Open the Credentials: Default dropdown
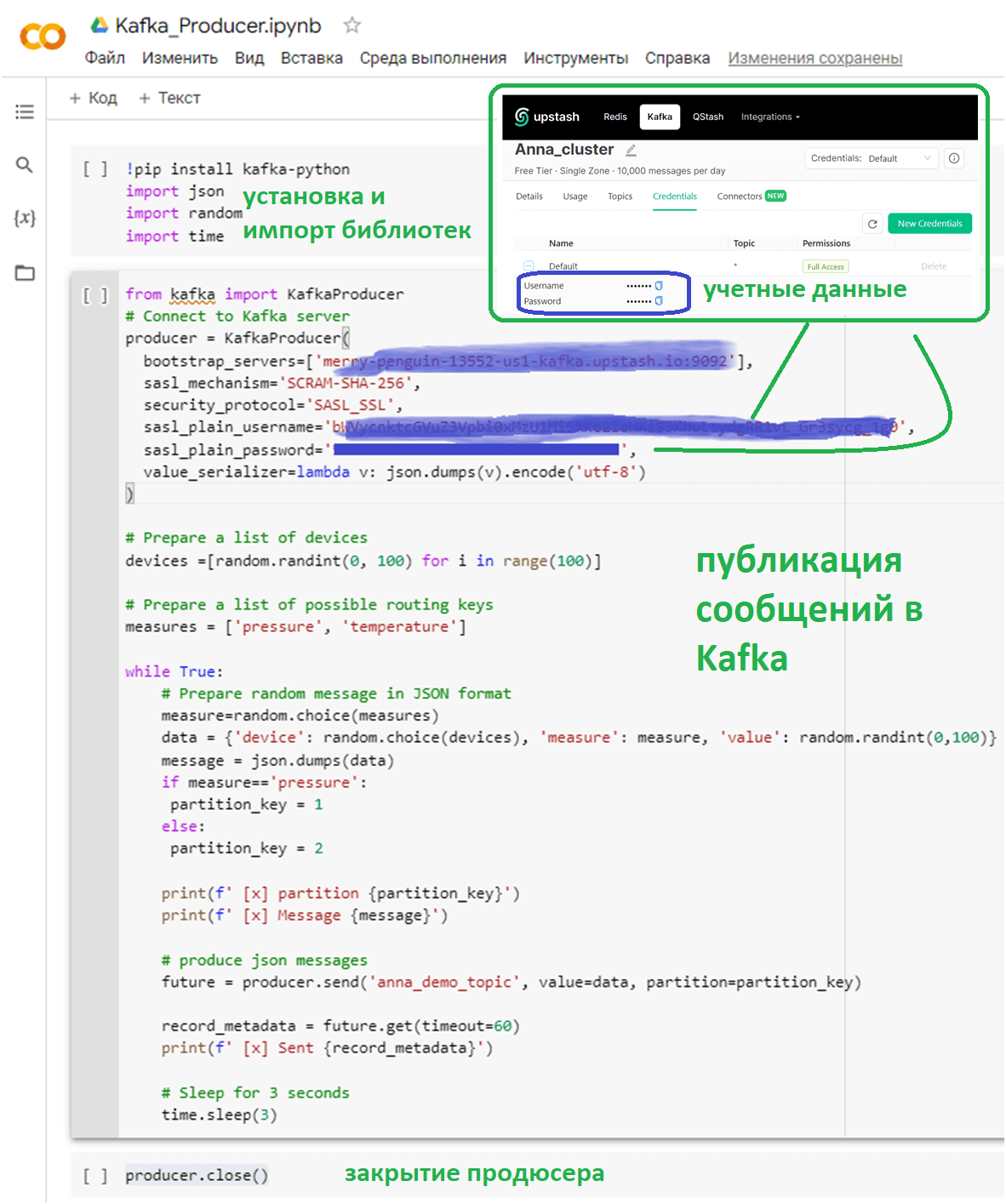1006x1204 pixels. click(x=872, y=158)
